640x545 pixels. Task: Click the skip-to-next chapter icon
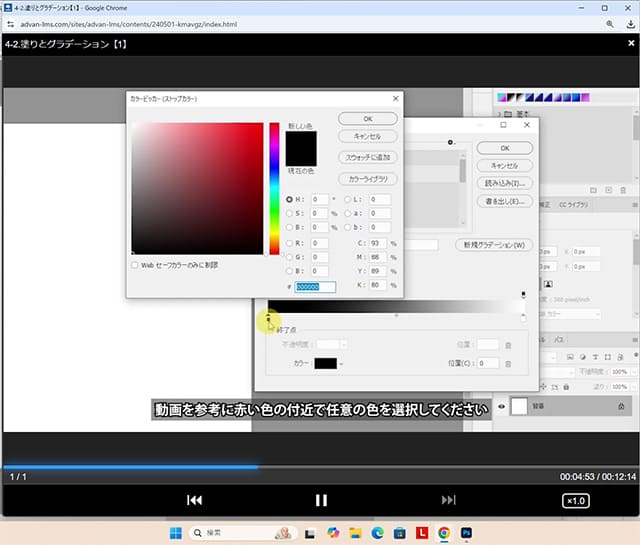449,500
